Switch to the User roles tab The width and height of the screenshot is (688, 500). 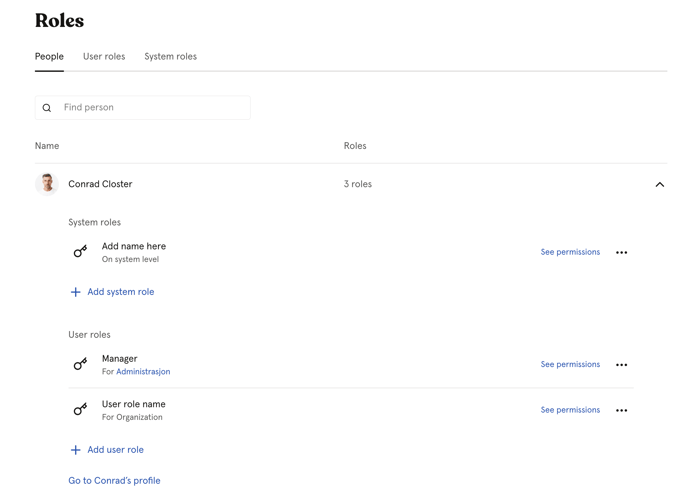point(104,57)
